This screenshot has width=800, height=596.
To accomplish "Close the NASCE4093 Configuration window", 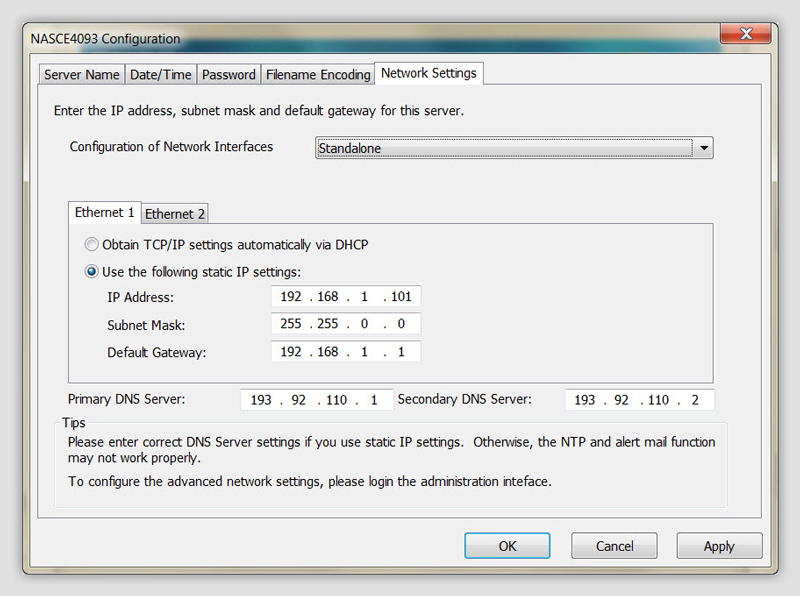I will coord(746,34).
